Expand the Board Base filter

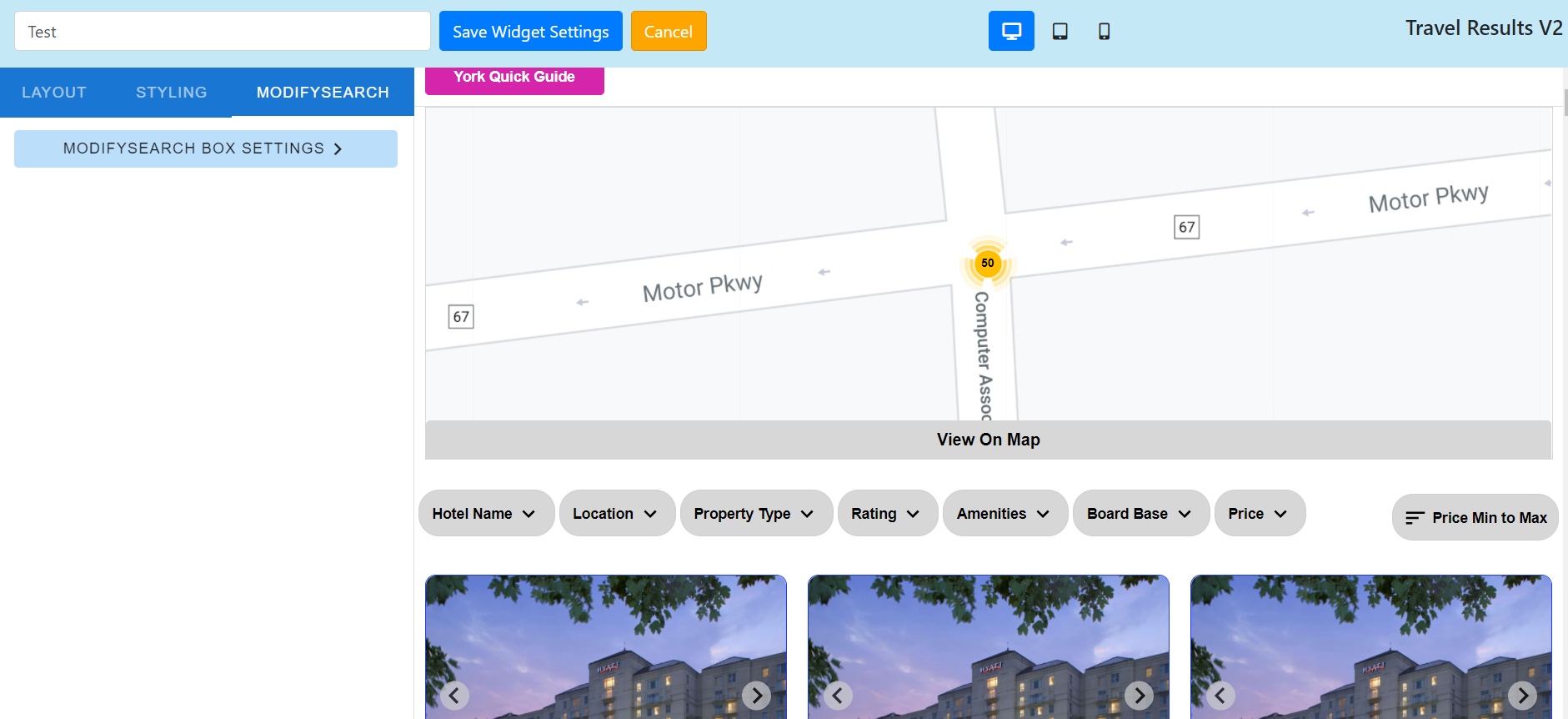[x=1140, y=513]
